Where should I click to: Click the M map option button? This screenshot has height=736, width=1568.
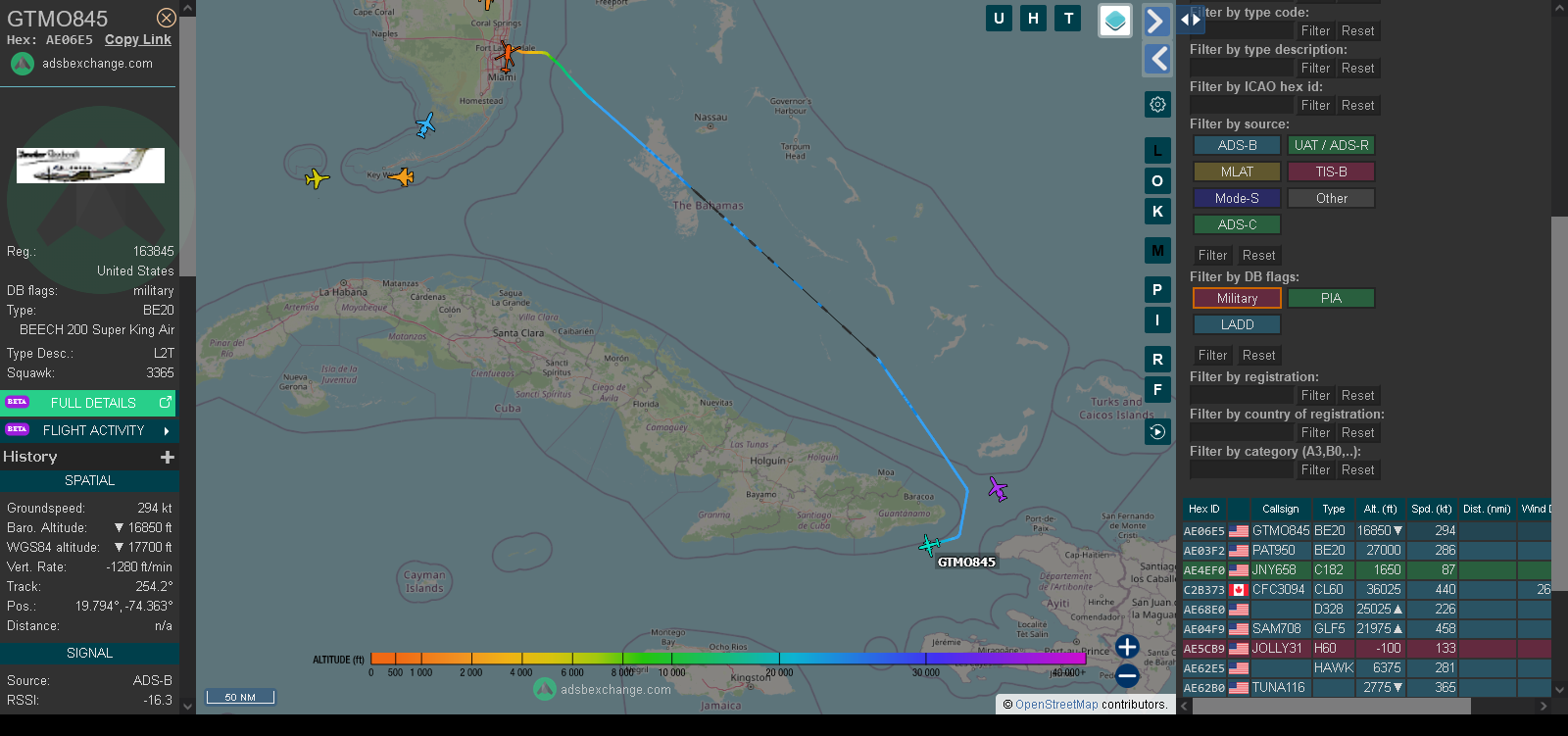point(1157,250)
